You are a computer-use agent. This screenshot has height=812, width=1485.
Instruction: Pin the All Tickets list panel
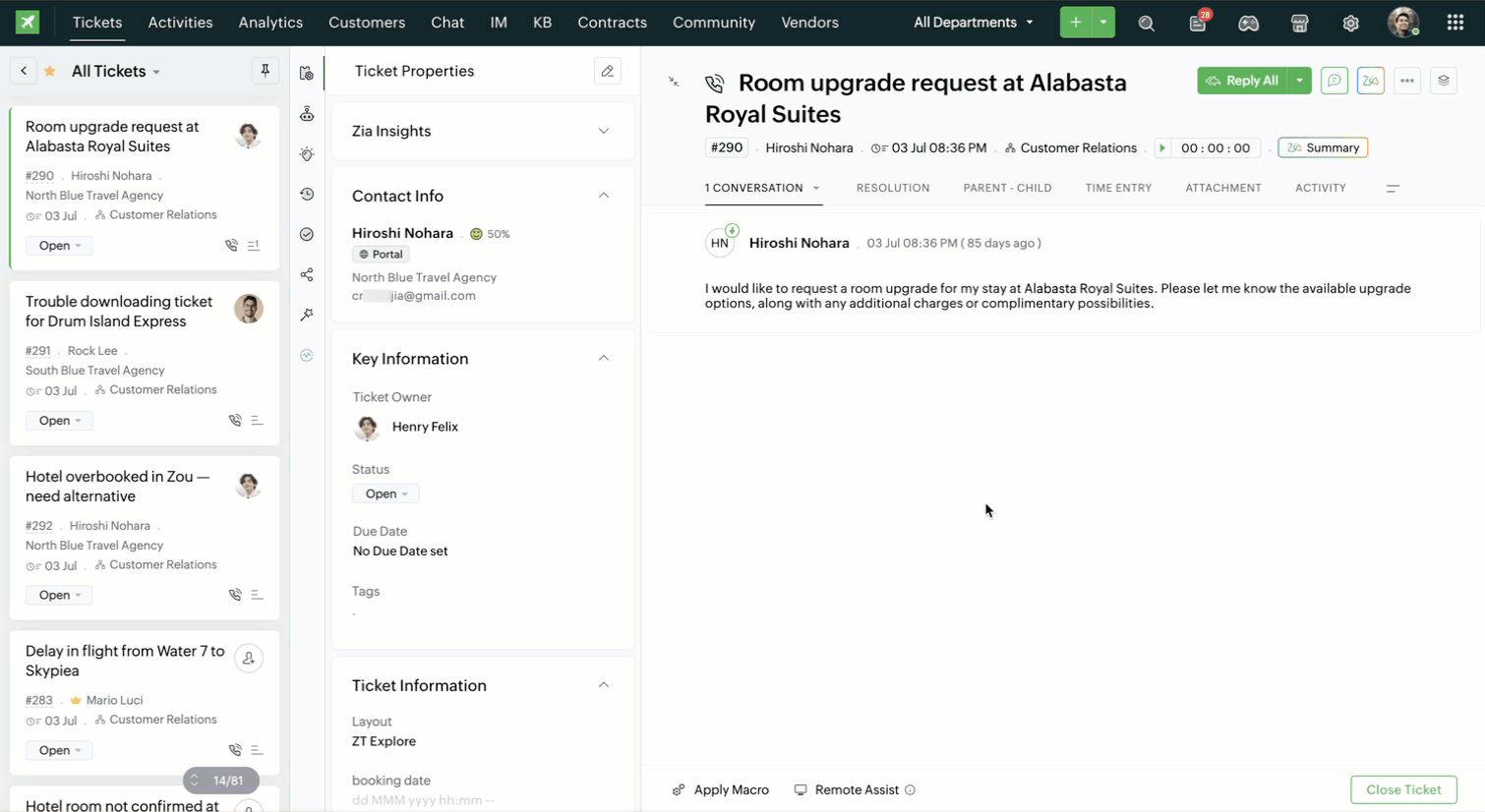(265, 71)
